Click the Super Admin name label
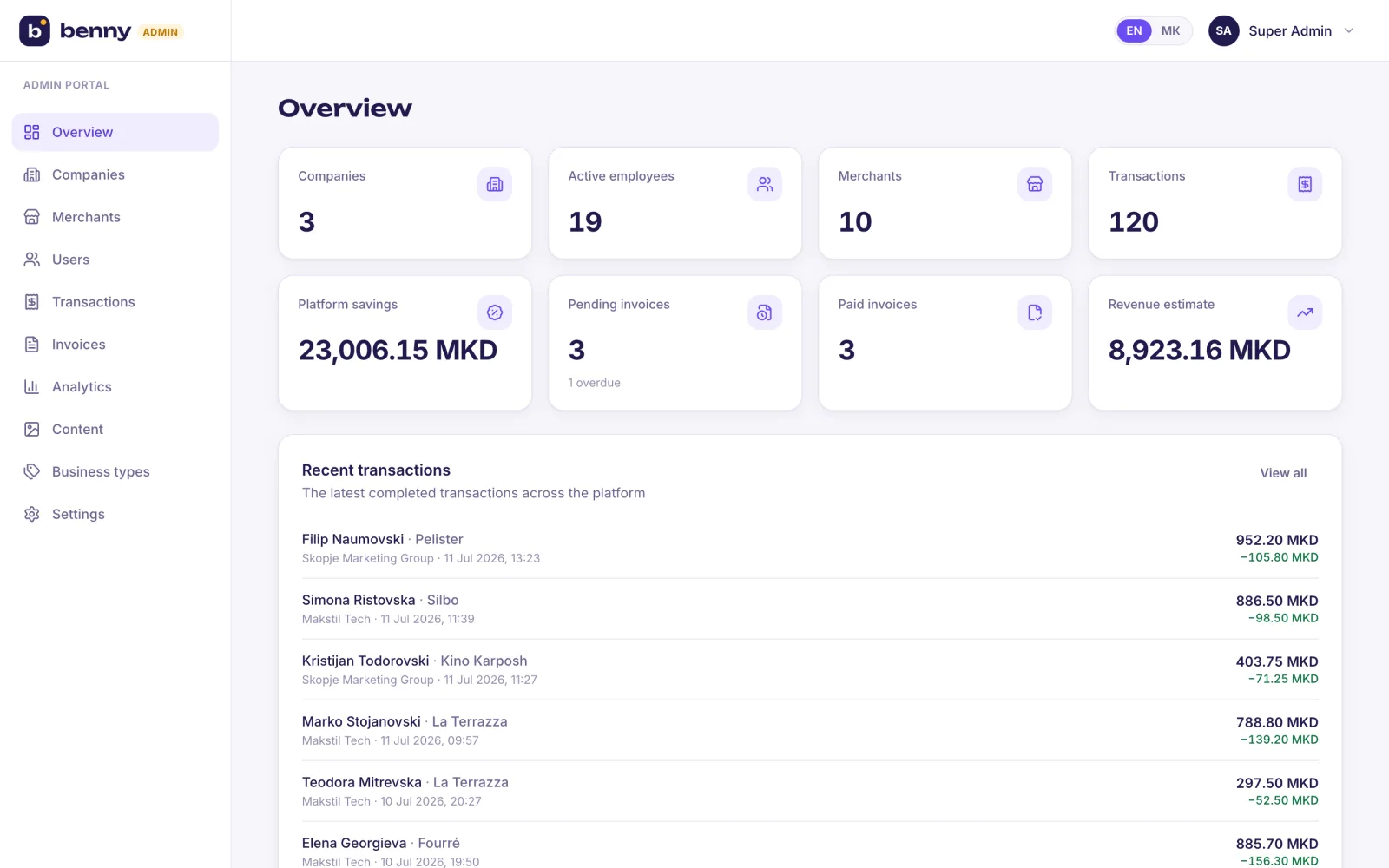1389x868 pixels. (x=1290, y=30)
